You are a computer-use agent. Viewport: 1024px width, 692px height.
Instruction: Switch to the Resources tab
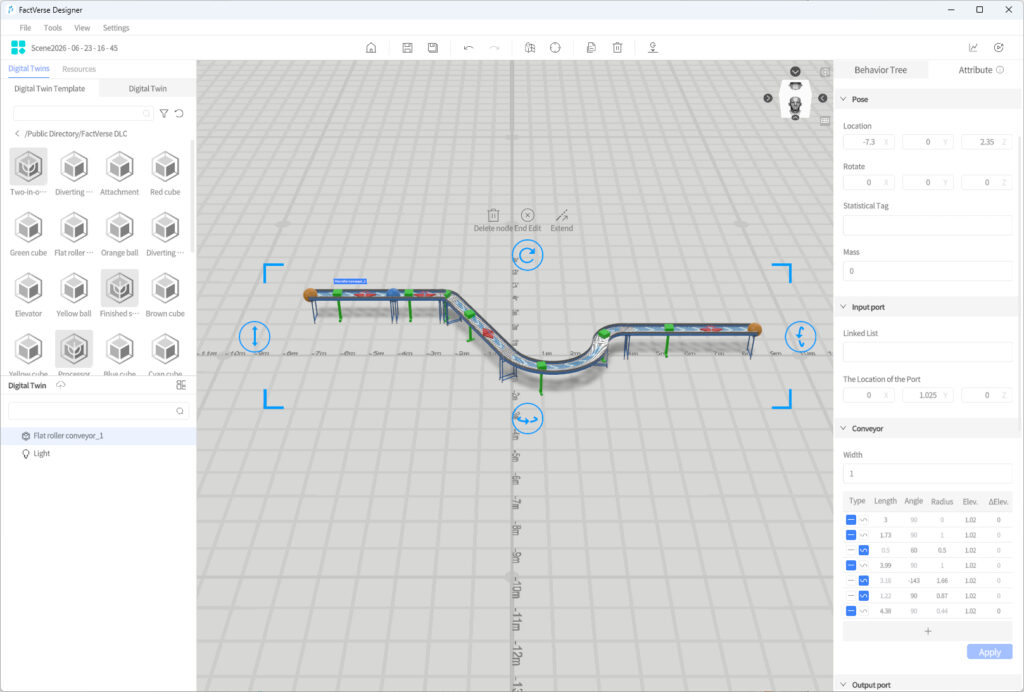79,69
